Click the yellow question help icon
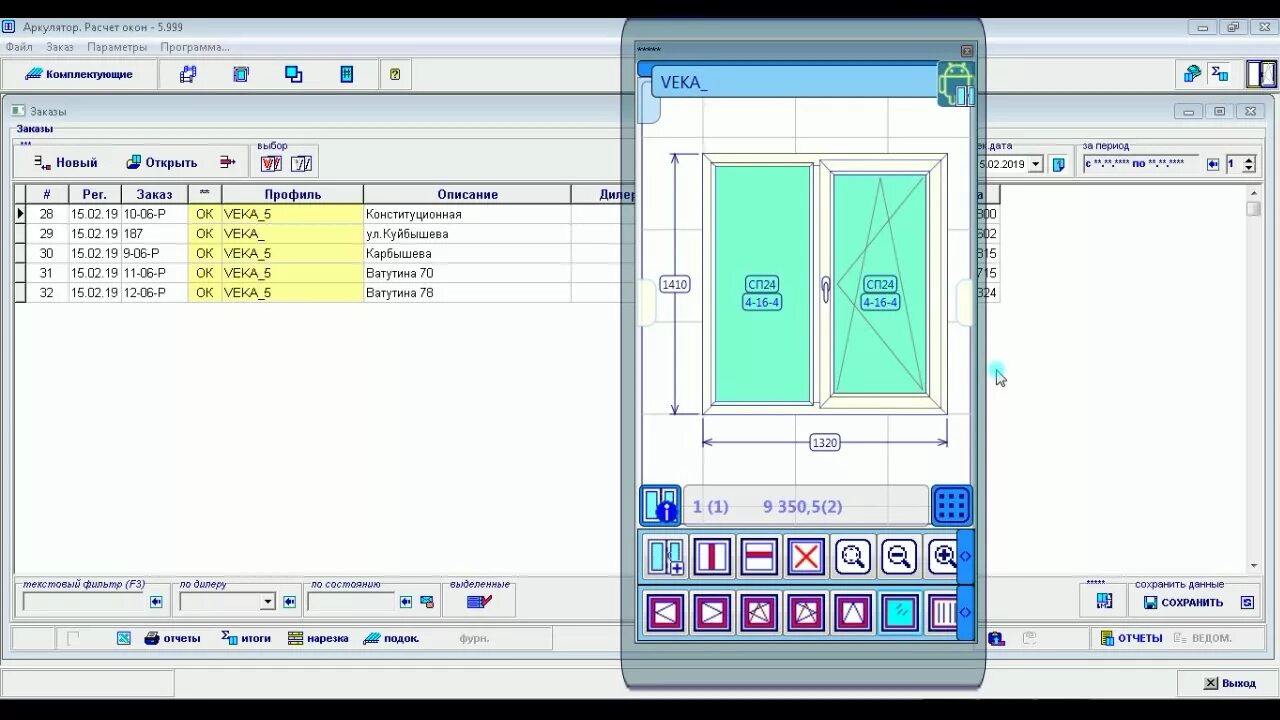 [395, 74]
